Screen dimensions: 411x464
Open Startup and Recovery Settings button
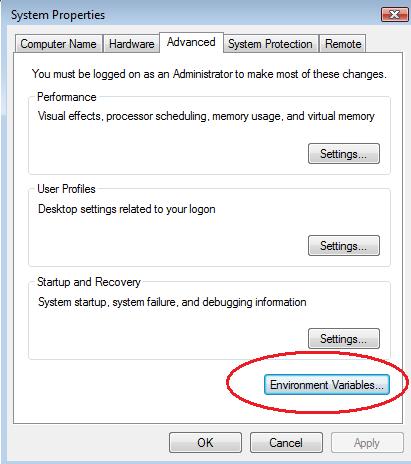click(x=344, y=339)
